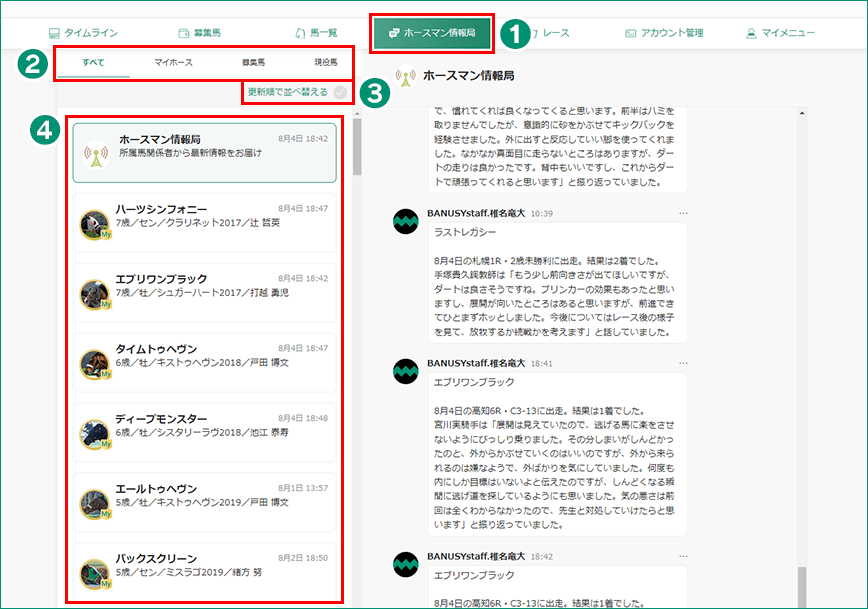Click the antenna icon in ホースマン情報局 list card
868x609 pixels.
(x=96, y=154)
